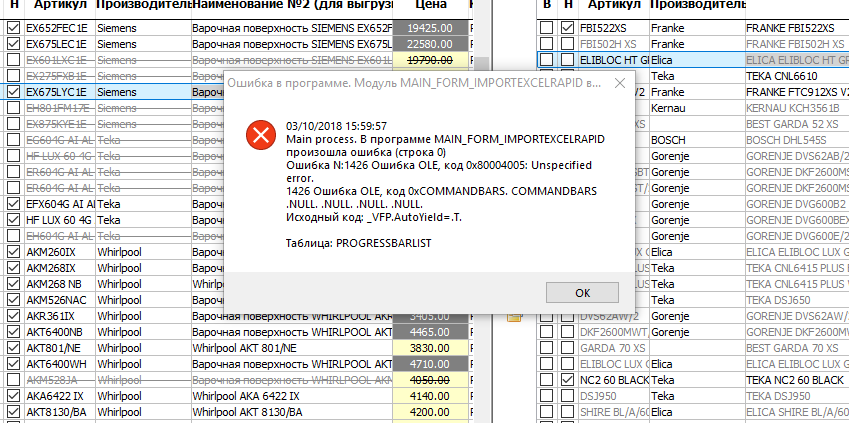
Task: Check column В checkbox for FBI522XS
Action: coord(547,28)
